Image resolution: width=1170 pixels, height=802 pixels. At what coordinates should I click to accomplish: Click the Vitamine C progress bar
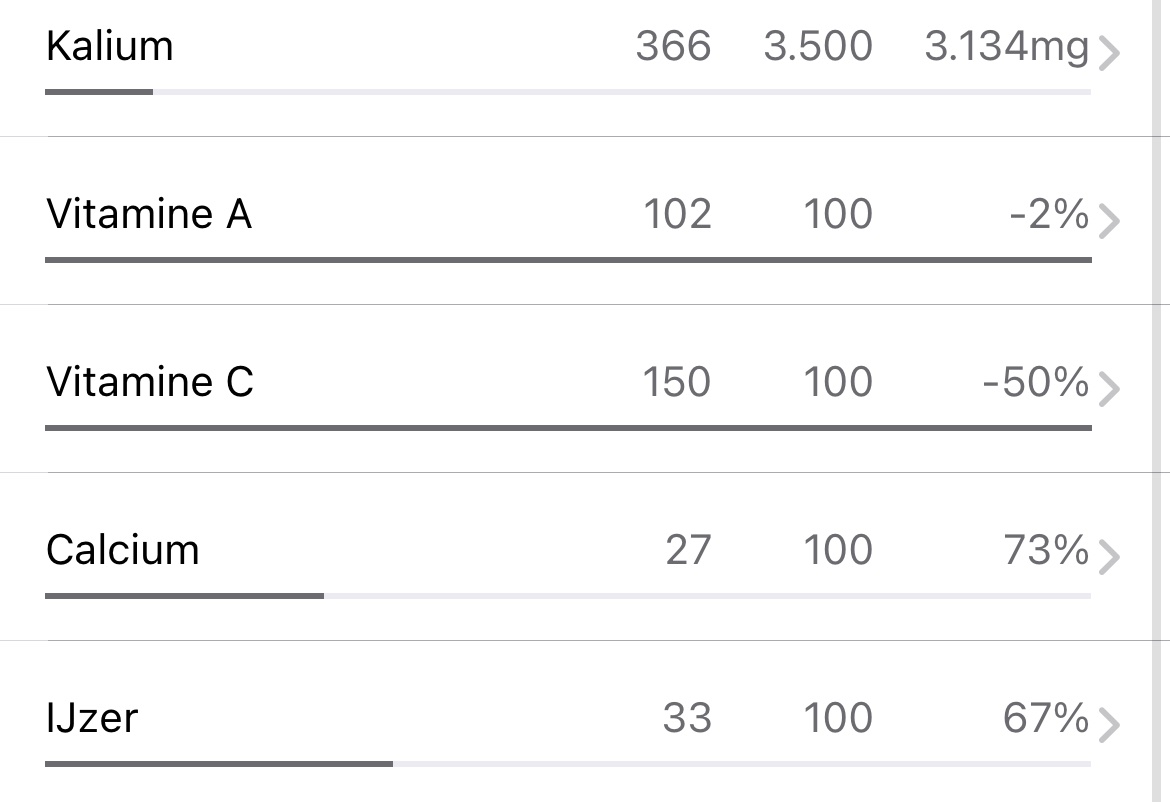pyautogui.click(x=568, y=428)
